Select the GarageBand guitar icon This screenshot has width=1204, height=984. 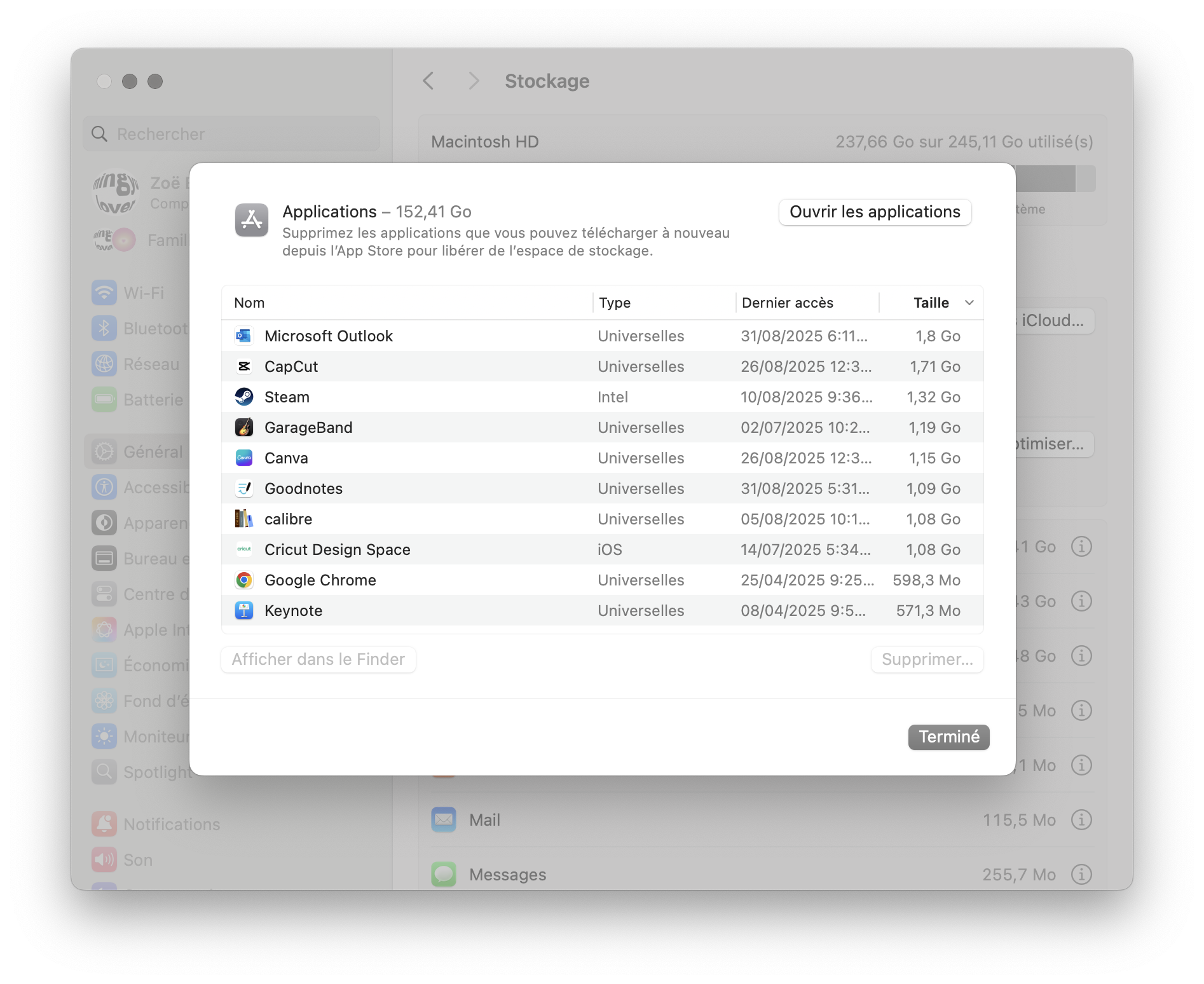click(x=244, y=427)
